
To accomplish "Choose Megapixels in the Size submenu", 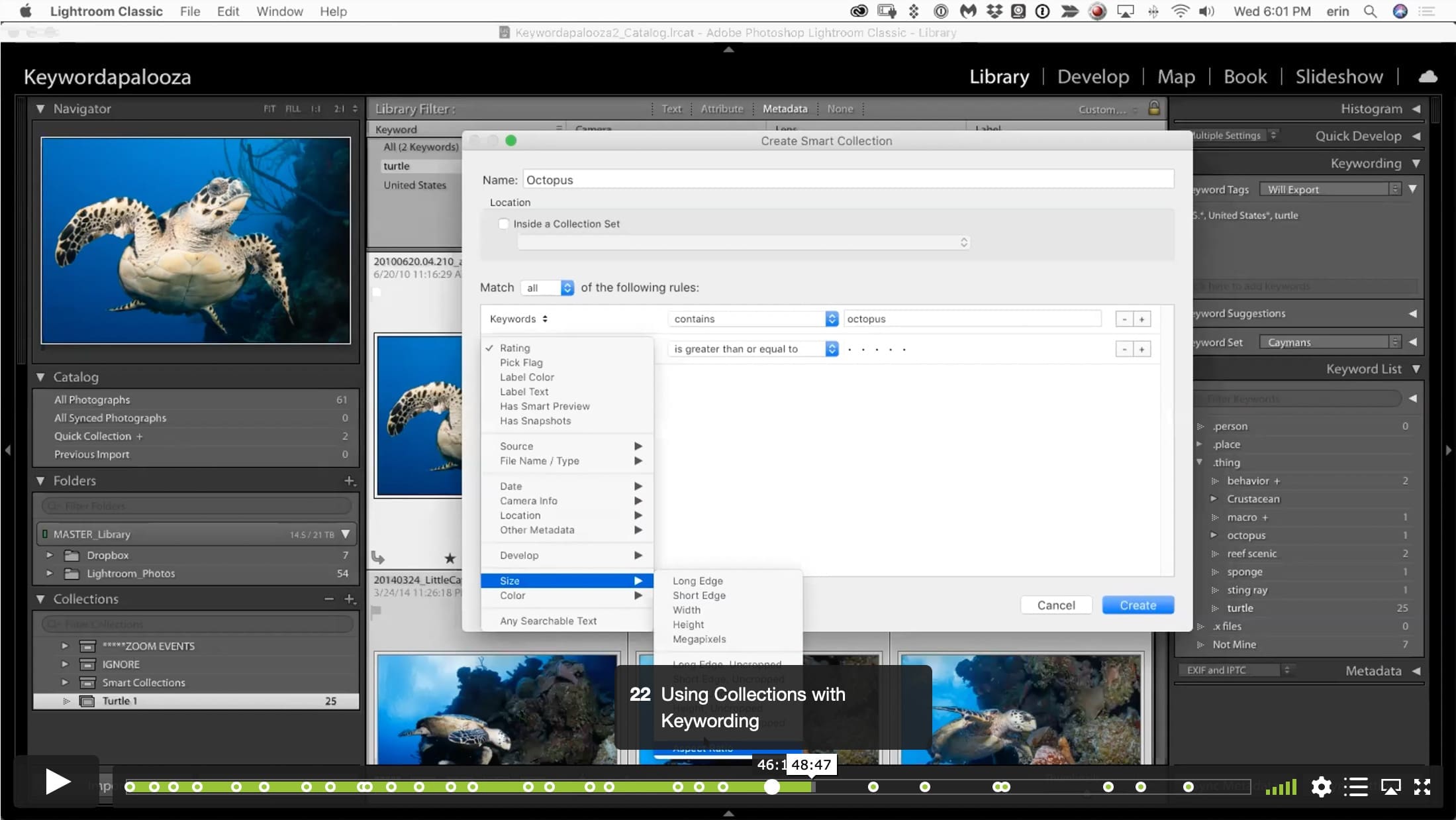I will coord(699,639).
